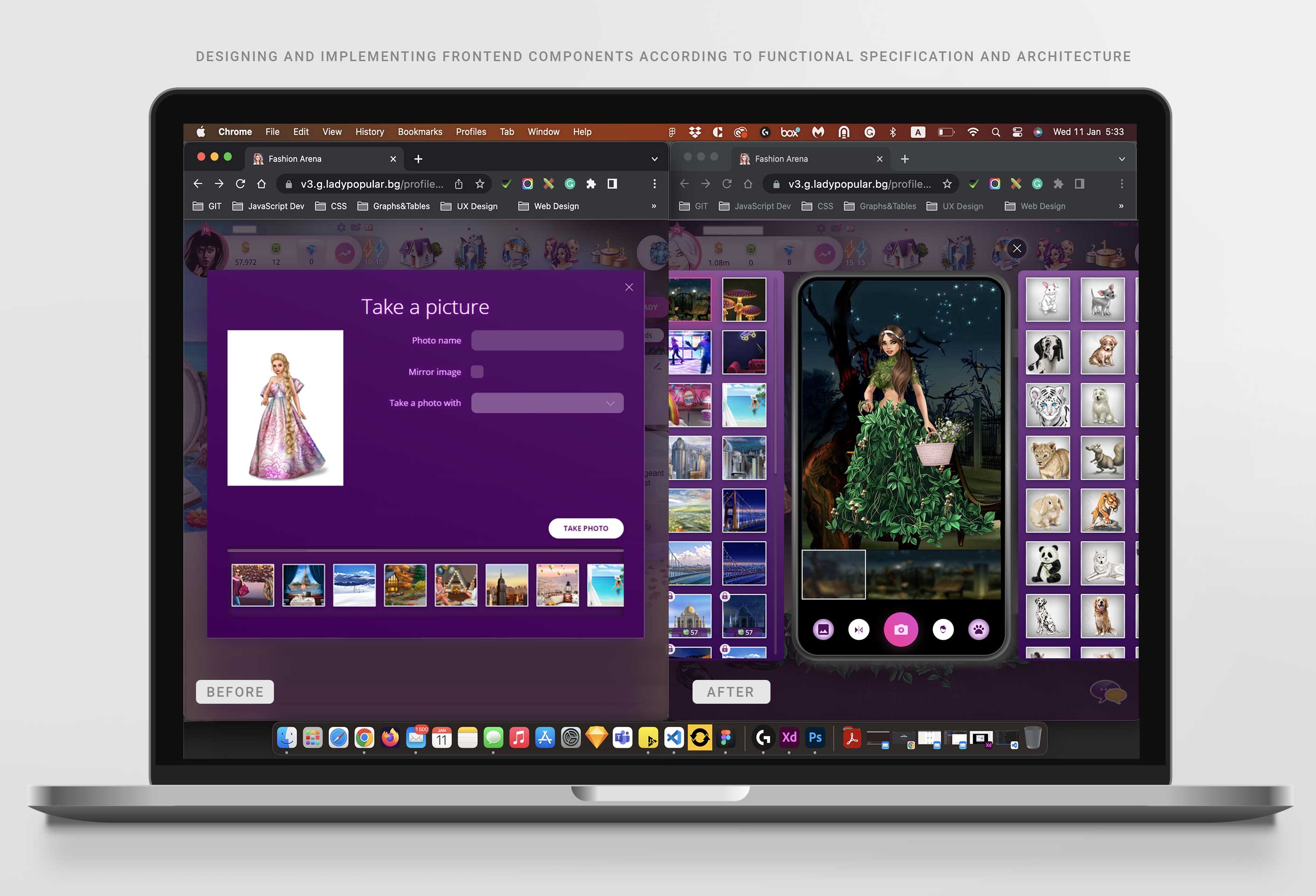Click the mirror flip icon
Viewport: 1316px width, 896px height.
point(859,629)
